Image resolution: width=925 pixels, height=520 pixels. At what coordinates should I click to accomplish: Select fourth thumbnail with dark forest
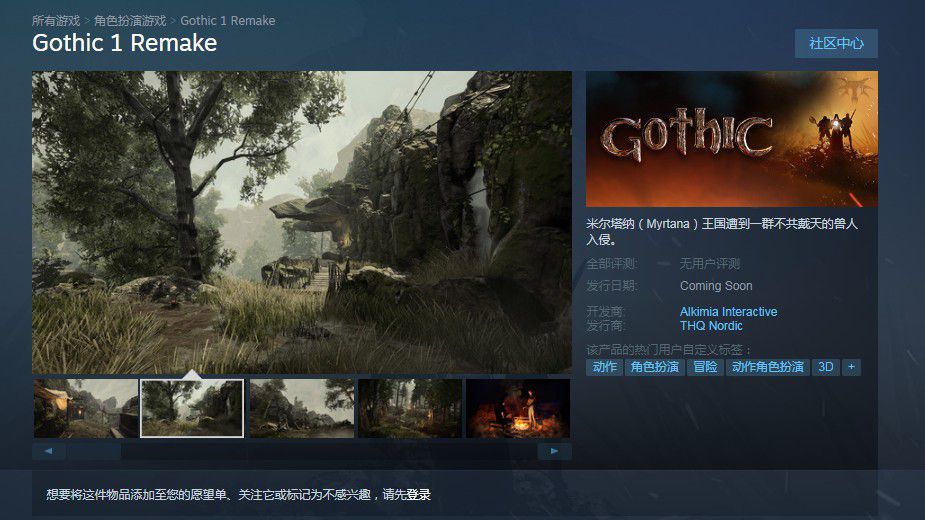(x=410, y=408)
